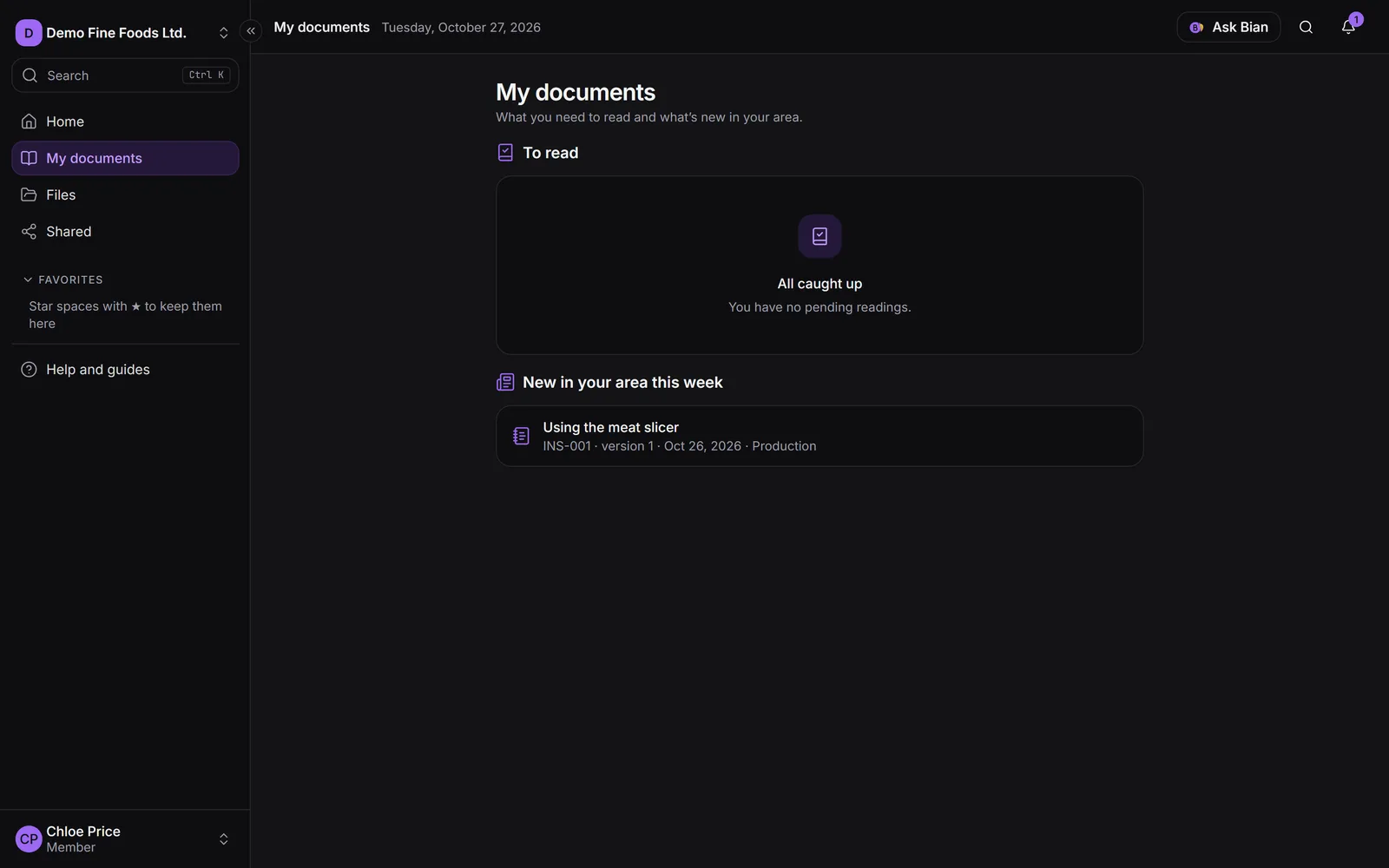Viewport: 1389px width, 868px height.
Task: Click the Files folder icon
Action: click(29, 194)
